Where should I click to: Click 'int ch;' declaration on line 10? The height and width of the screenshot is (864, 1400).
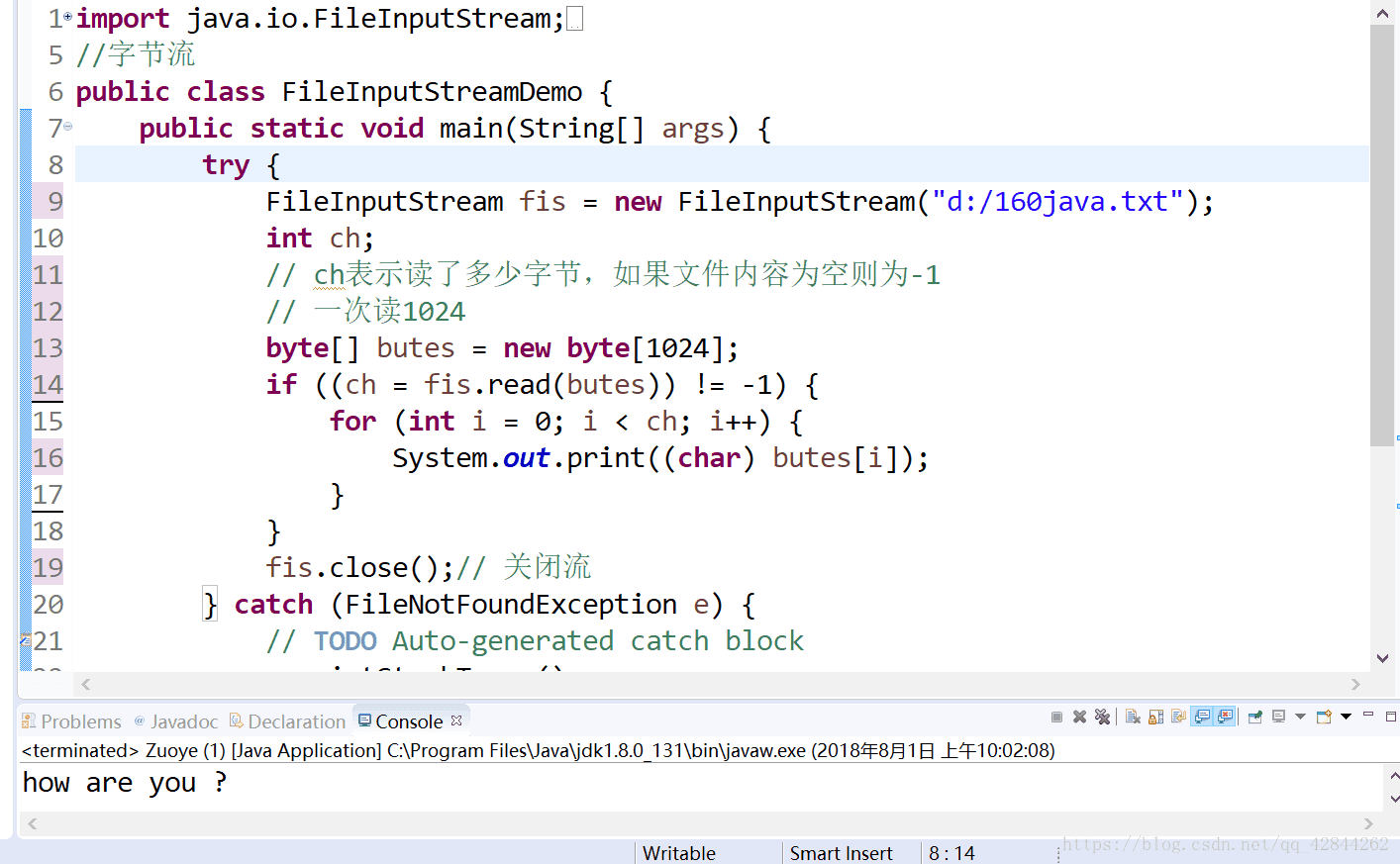point(320,239)
